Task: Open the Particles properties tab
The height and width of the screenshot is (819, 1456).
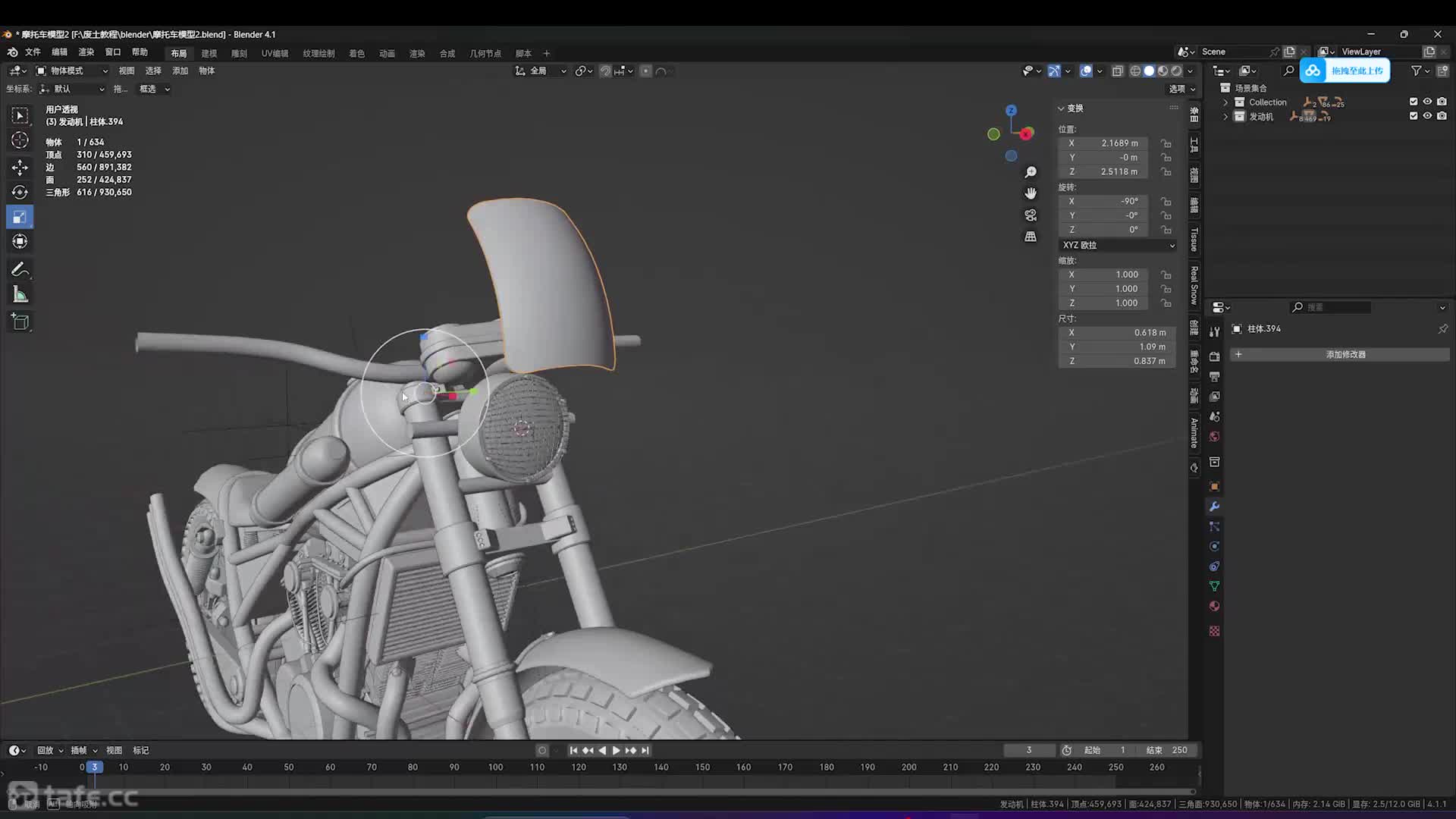Action: pos(1214,526)
